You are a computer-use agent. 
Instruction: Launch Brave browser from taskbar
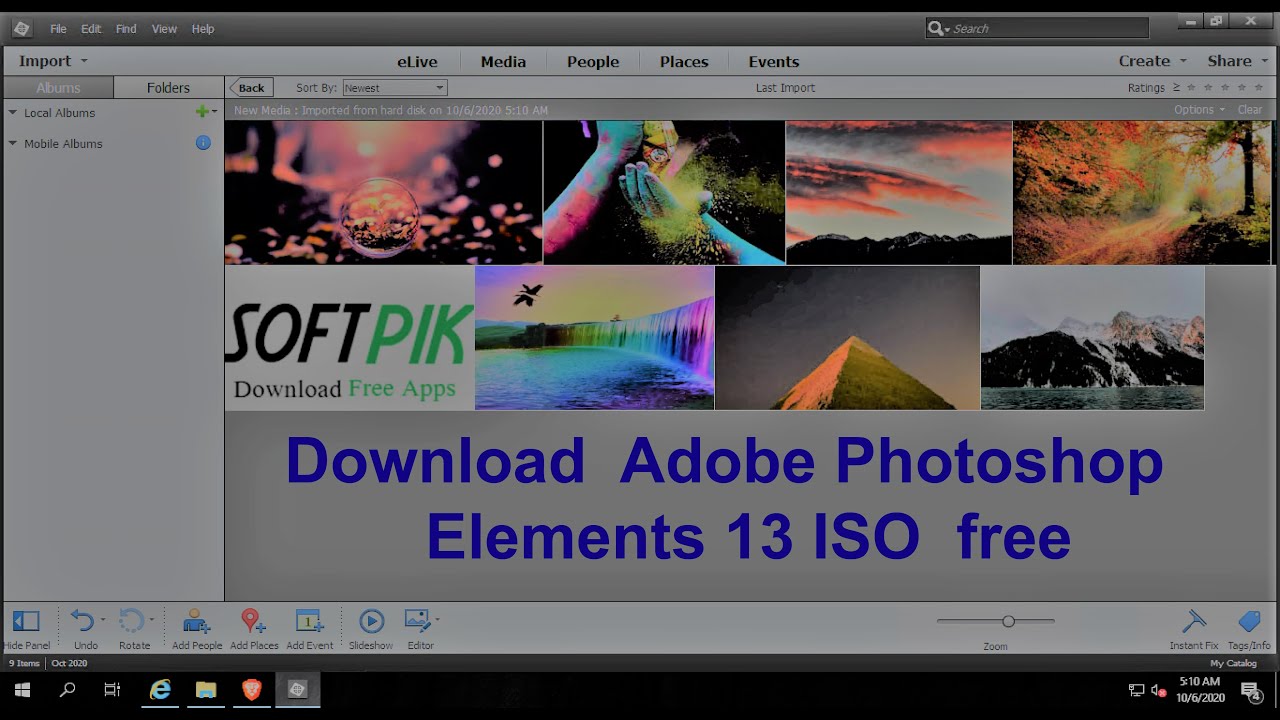click(252, 690)
